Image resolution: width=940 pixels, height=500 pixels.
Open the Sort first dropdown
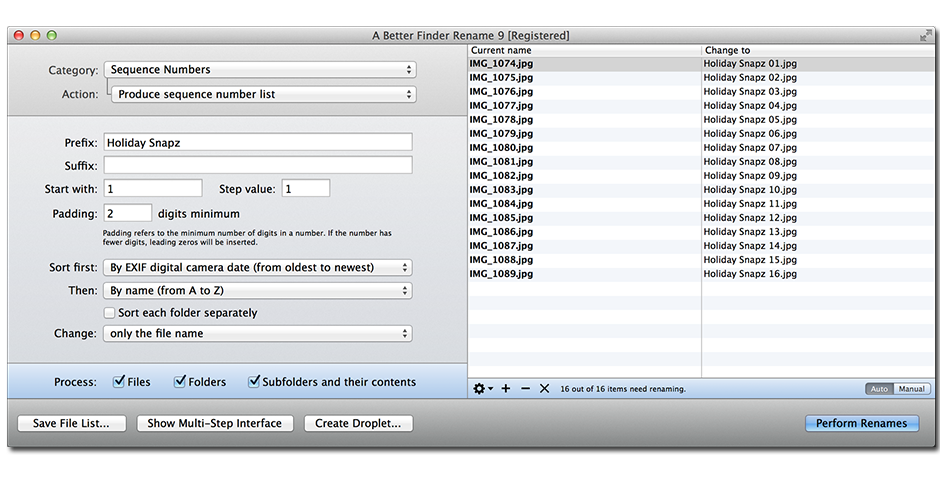tap(258, 267)
